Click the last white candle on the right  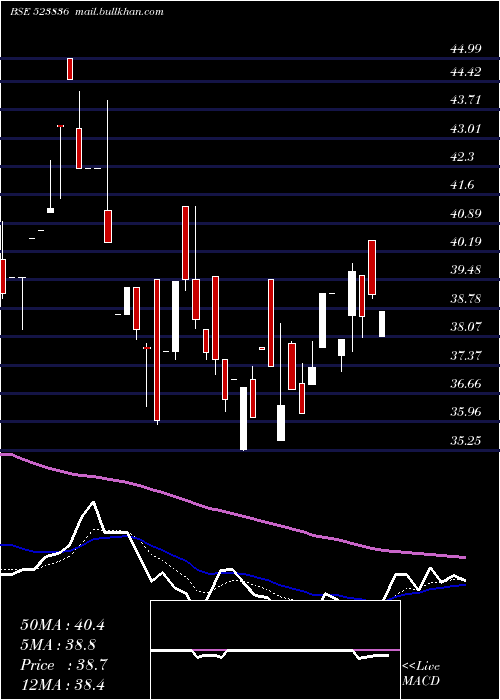click(382, 324)
